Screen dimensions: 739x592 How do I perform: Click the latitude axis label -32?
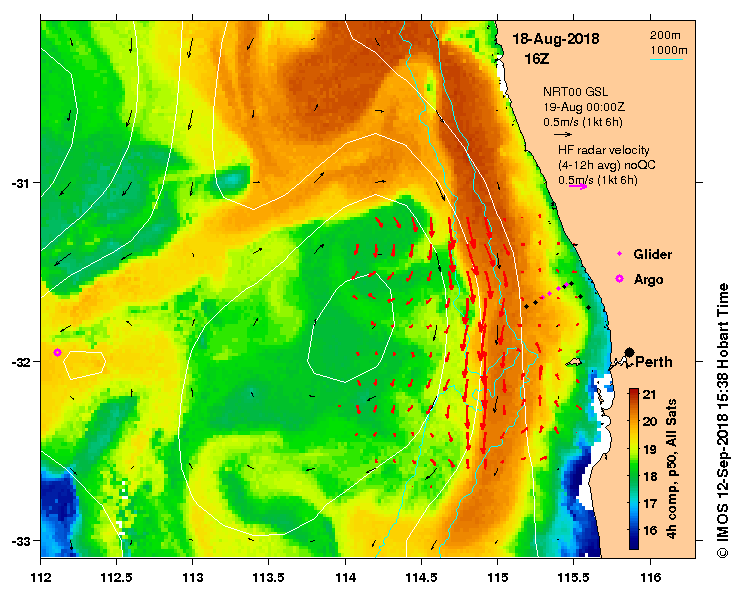tap(20, 362)
